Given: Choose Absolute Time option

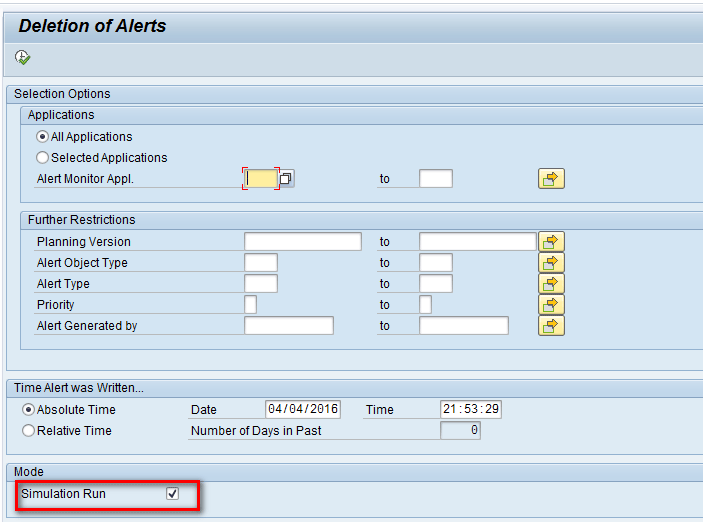Looking at the screenshot, I should click(x=28, y=409).
